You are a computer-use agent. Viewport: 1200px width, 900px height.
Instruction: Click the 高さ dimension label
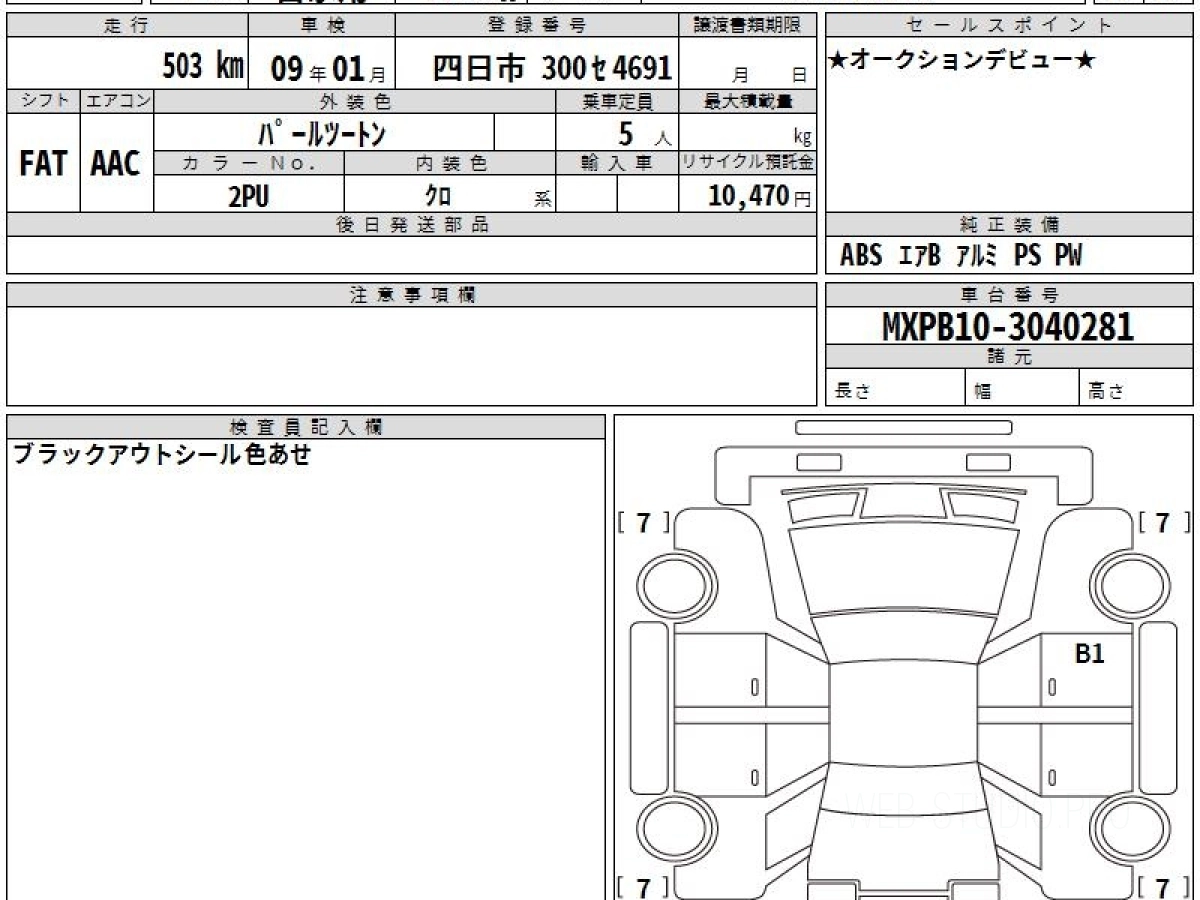coord(1106,392)
